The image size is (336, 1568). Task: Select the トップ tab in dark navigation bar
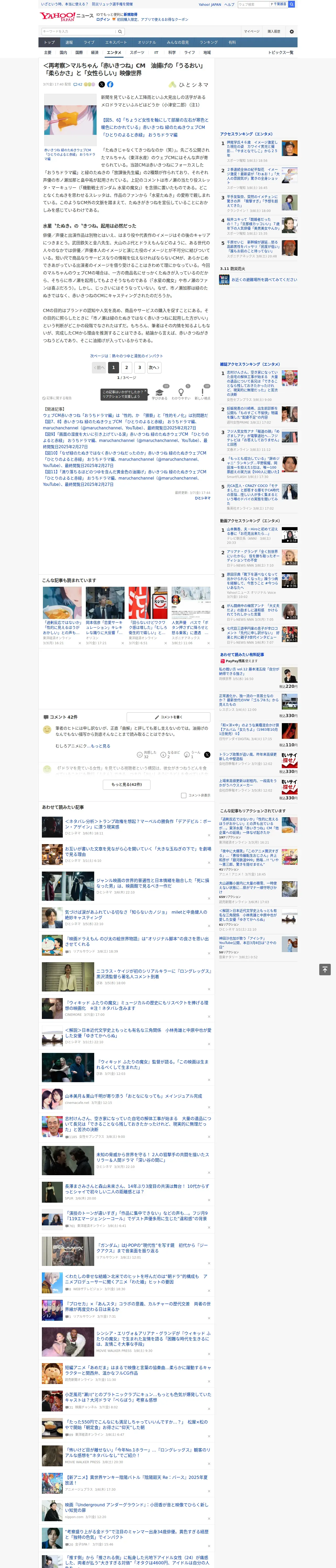coord(49,42)
